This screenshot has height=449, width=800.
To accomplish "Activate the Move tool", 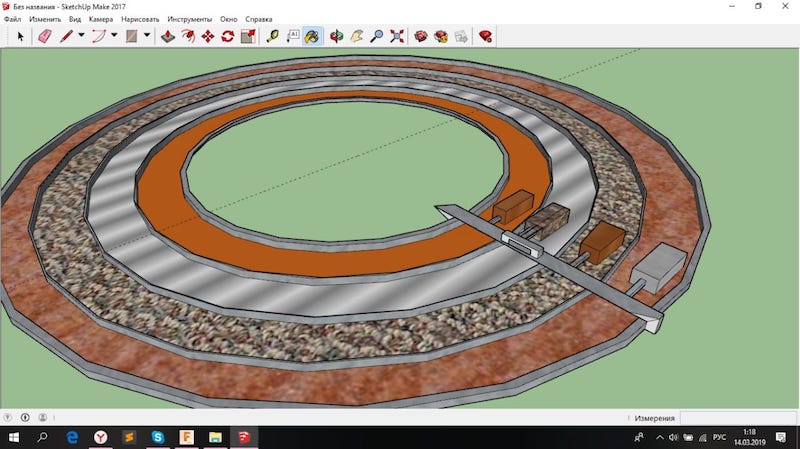I will [x=208, y=36].
